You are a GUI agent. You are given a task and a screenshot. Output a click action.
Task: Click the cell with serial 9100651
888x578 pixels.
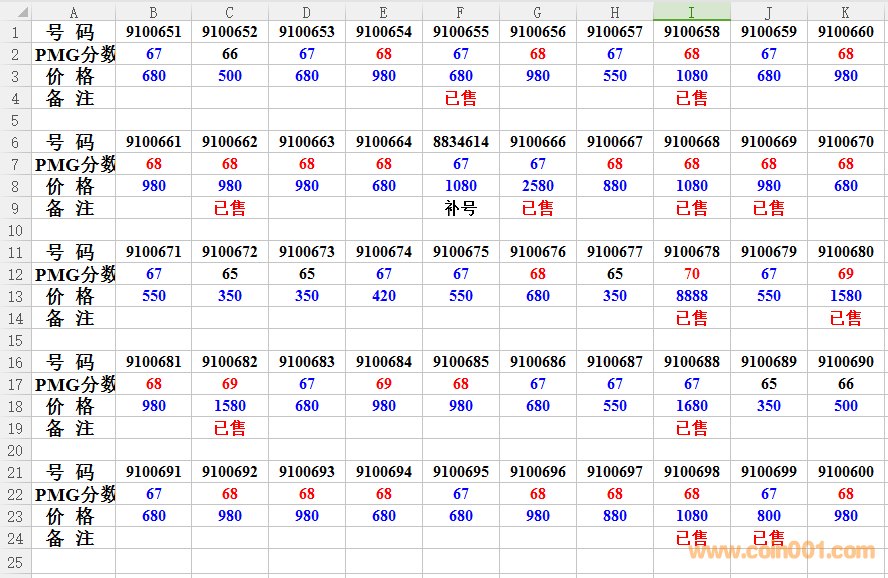(x=154, y=32)
